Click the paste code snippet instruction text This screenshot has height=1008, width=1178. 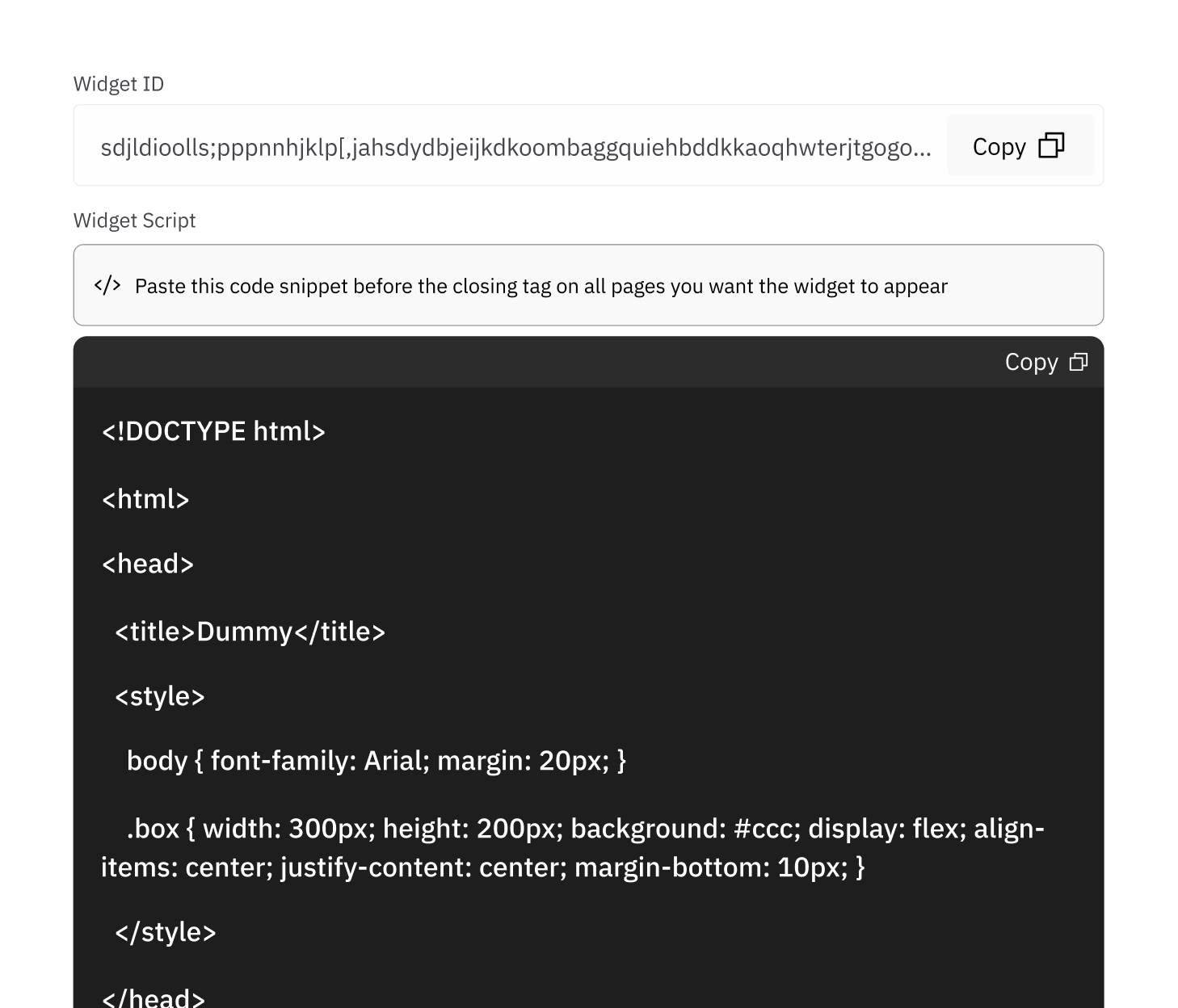541,286
